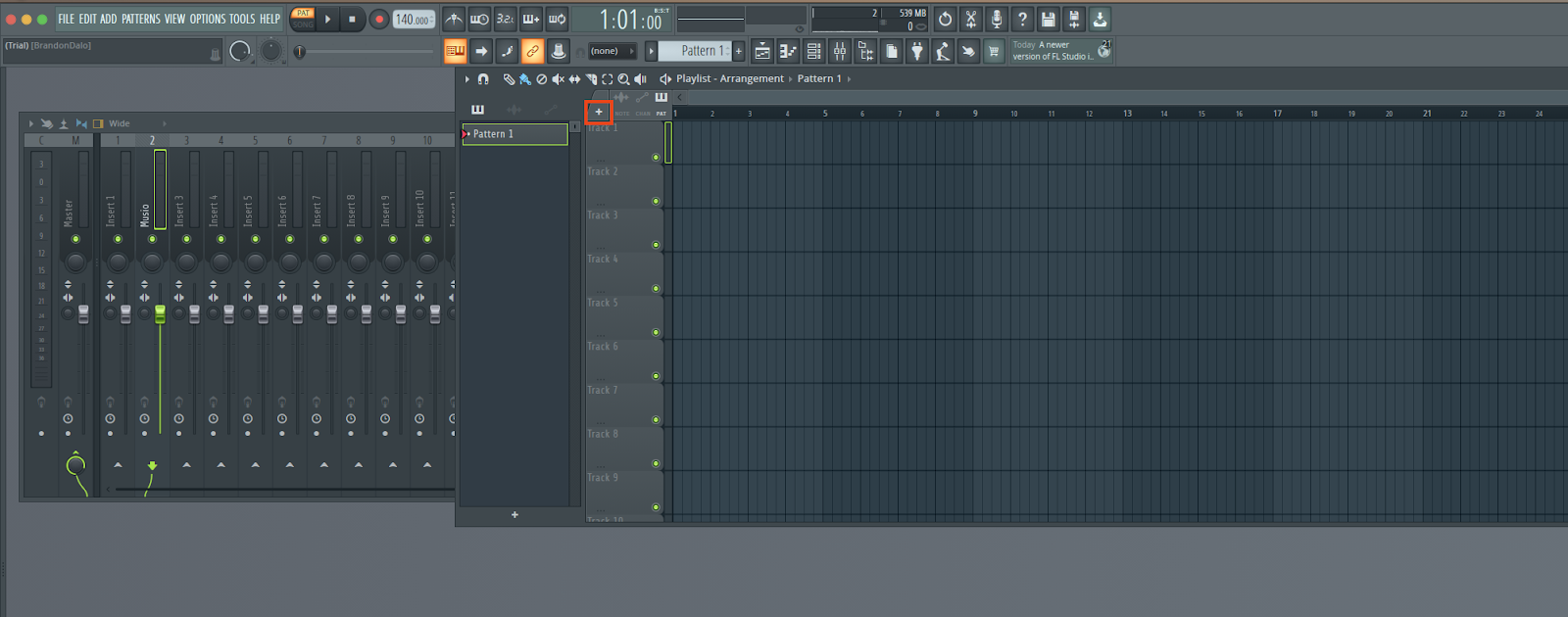Open the shop cart icon
This screenshot has height=617, width=1568.
tap(994, 51)
